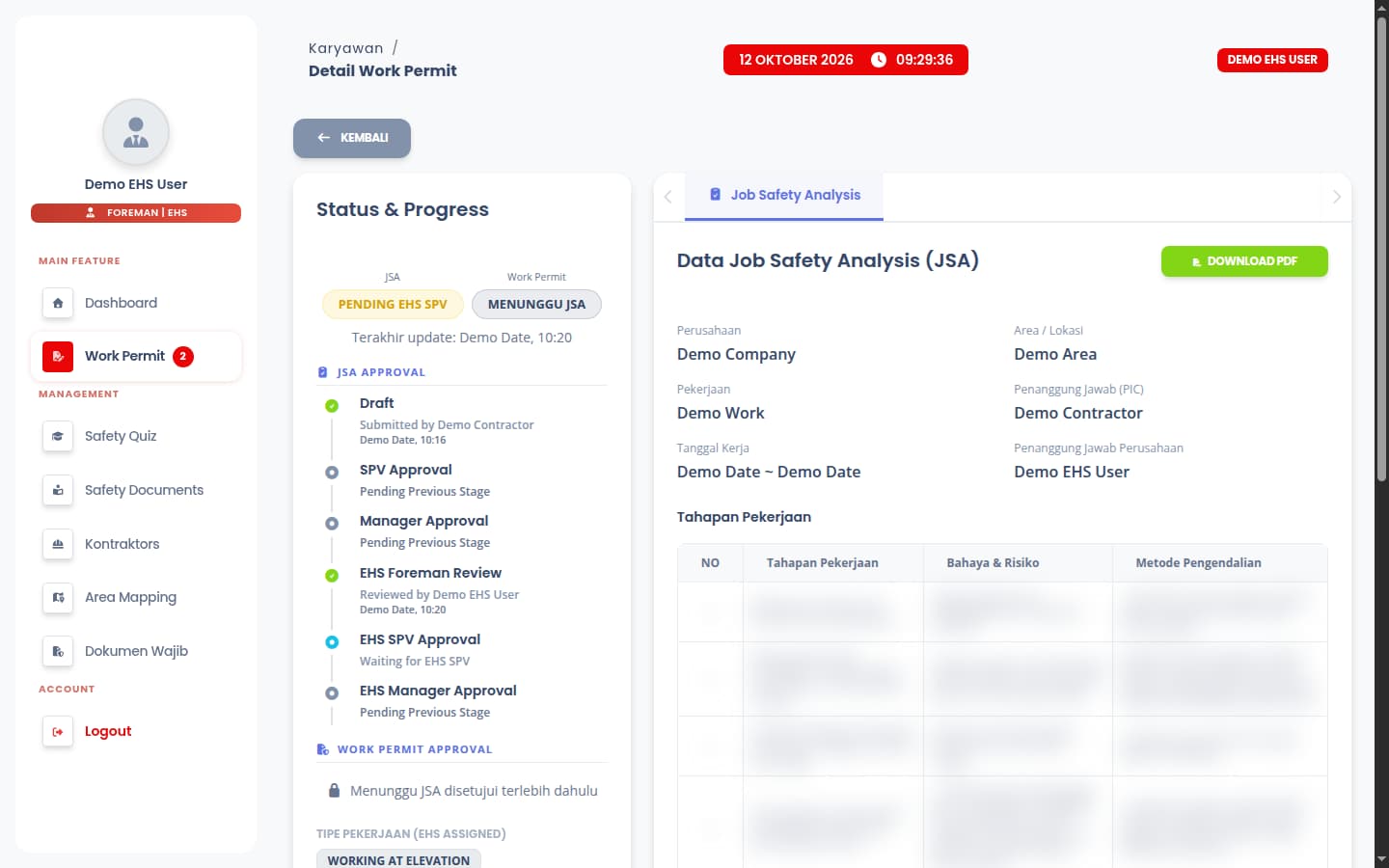
Task: Click the clock icon beside the time
Action: [879, 60]
